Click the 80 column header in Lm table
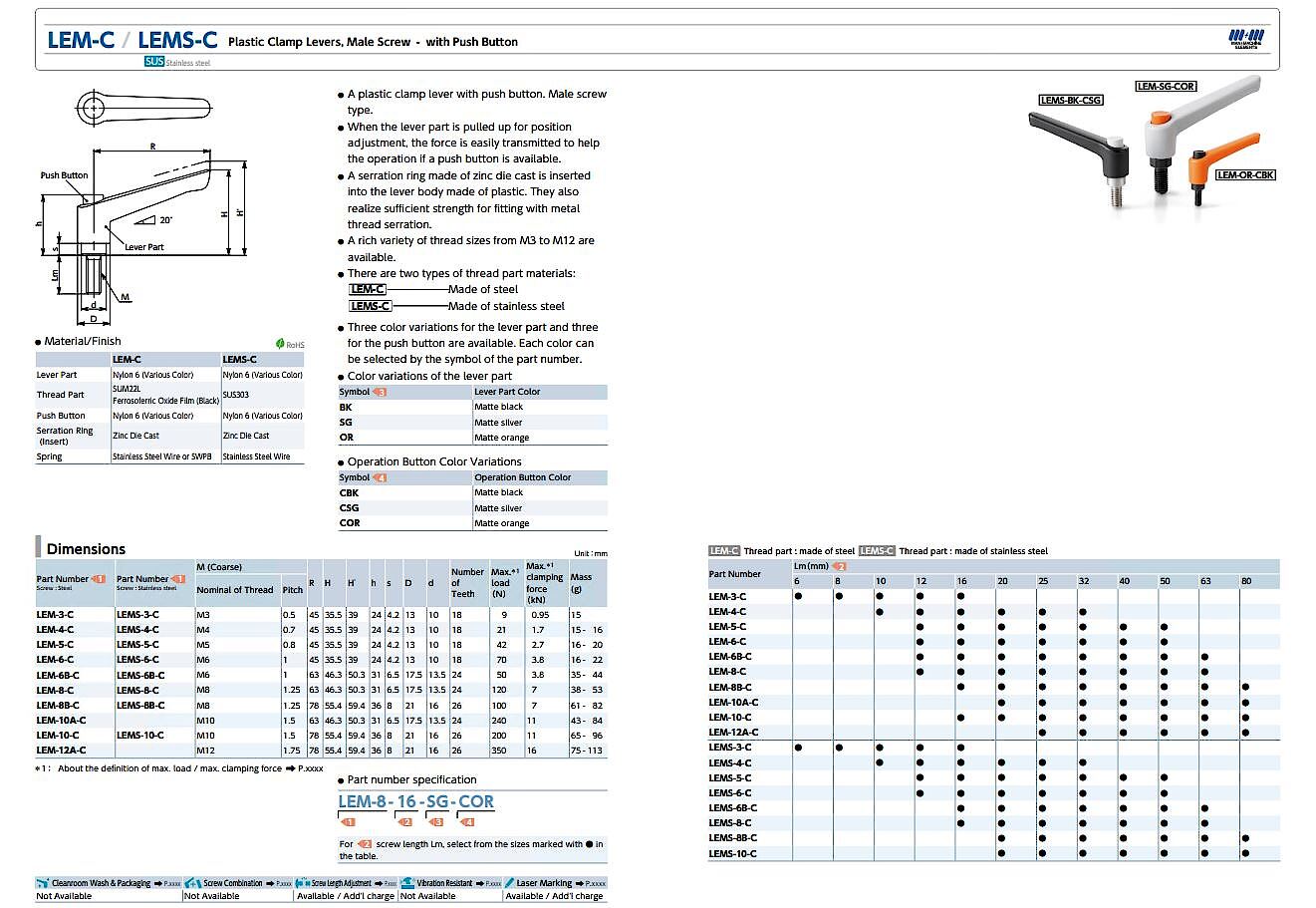Image resolution: width=1316 pixels, height=908 pixels. coord(1246,580)
